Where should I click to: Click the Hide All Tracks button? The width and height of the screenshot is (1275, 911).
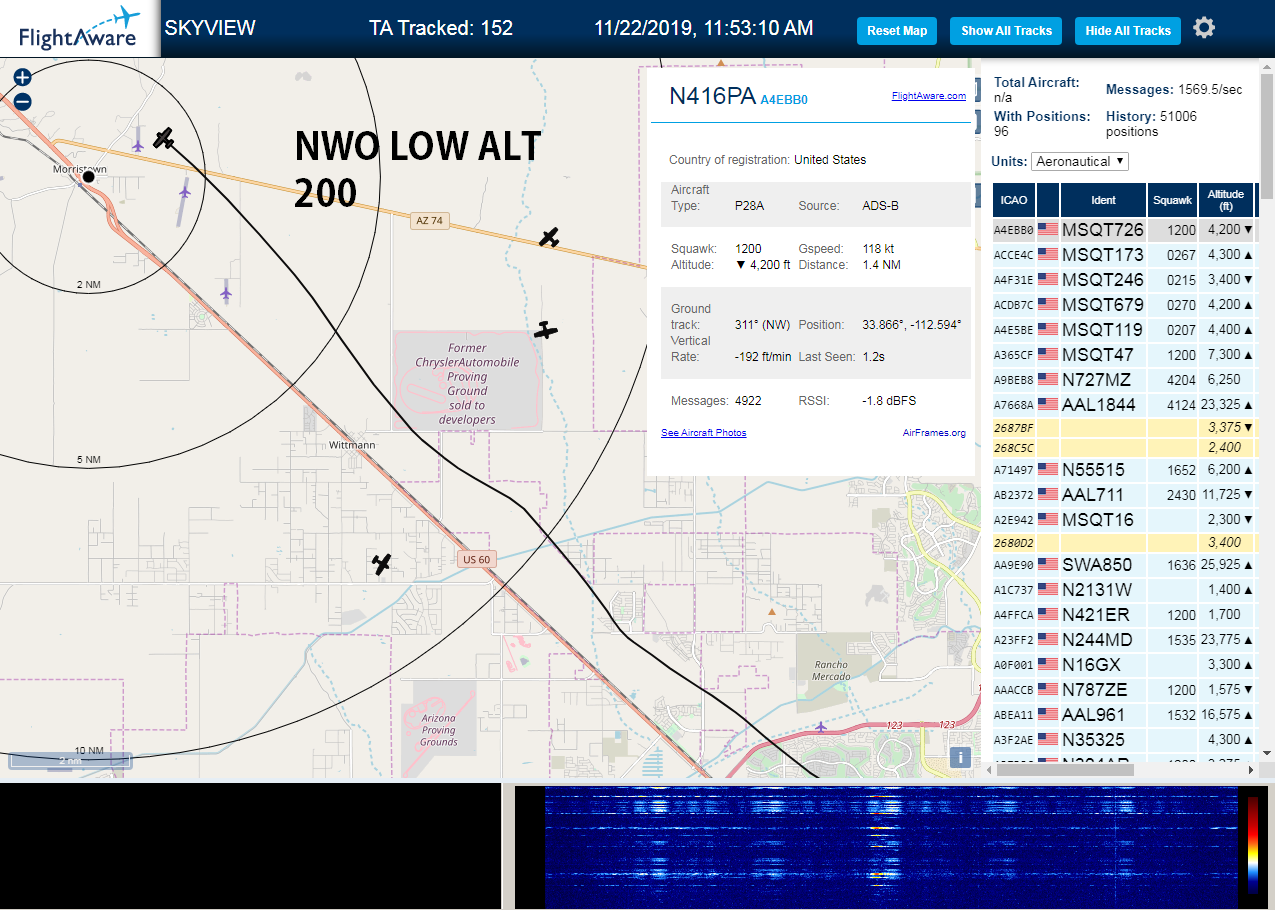pos(1128,31)
